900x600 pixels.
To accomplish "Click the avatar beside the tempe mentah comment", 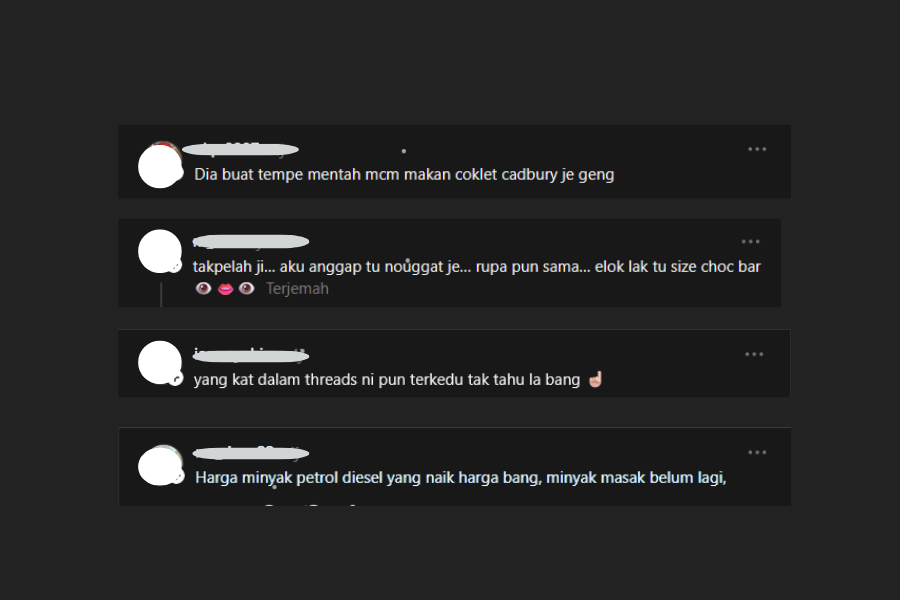I will (x=160, y=166).
